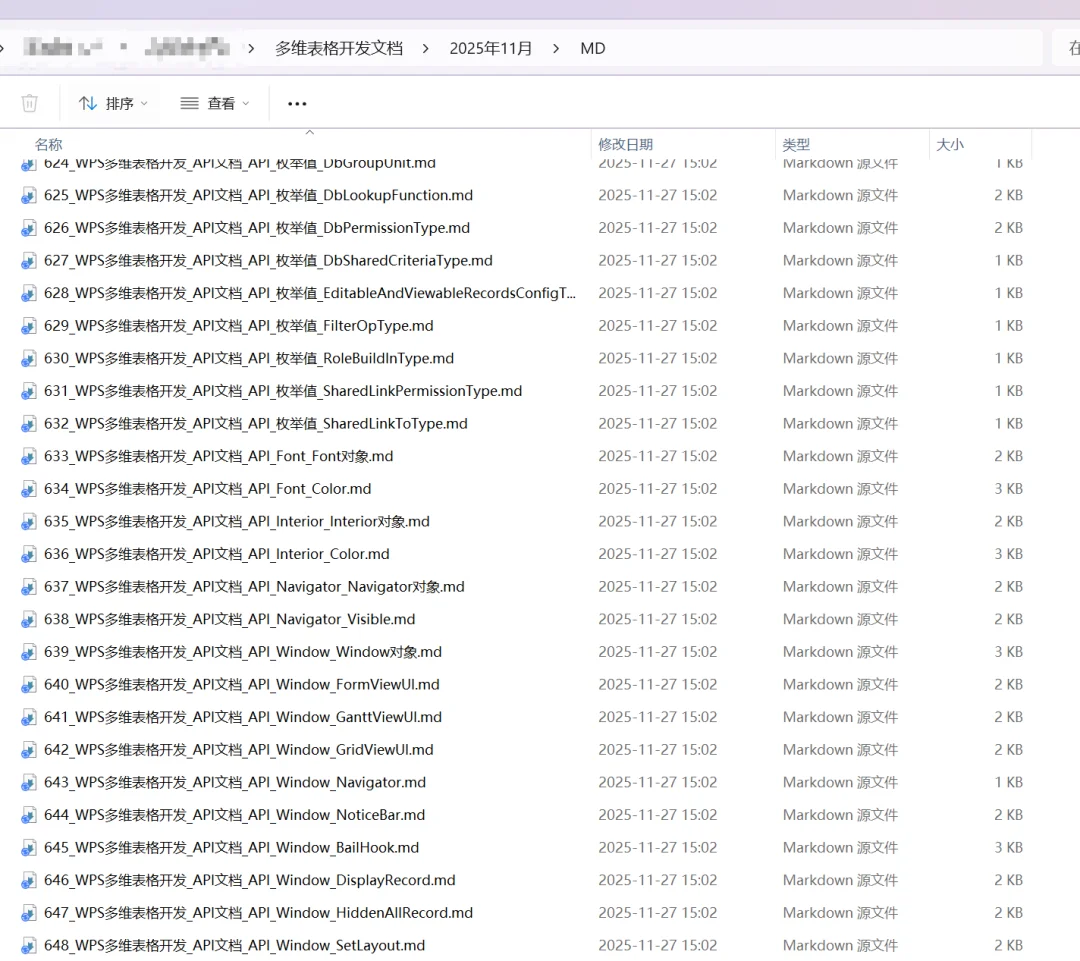Screen dimensions: 1080x961
Task: Click the file icon of 629 FilterOpType.md
Action: 28,326
